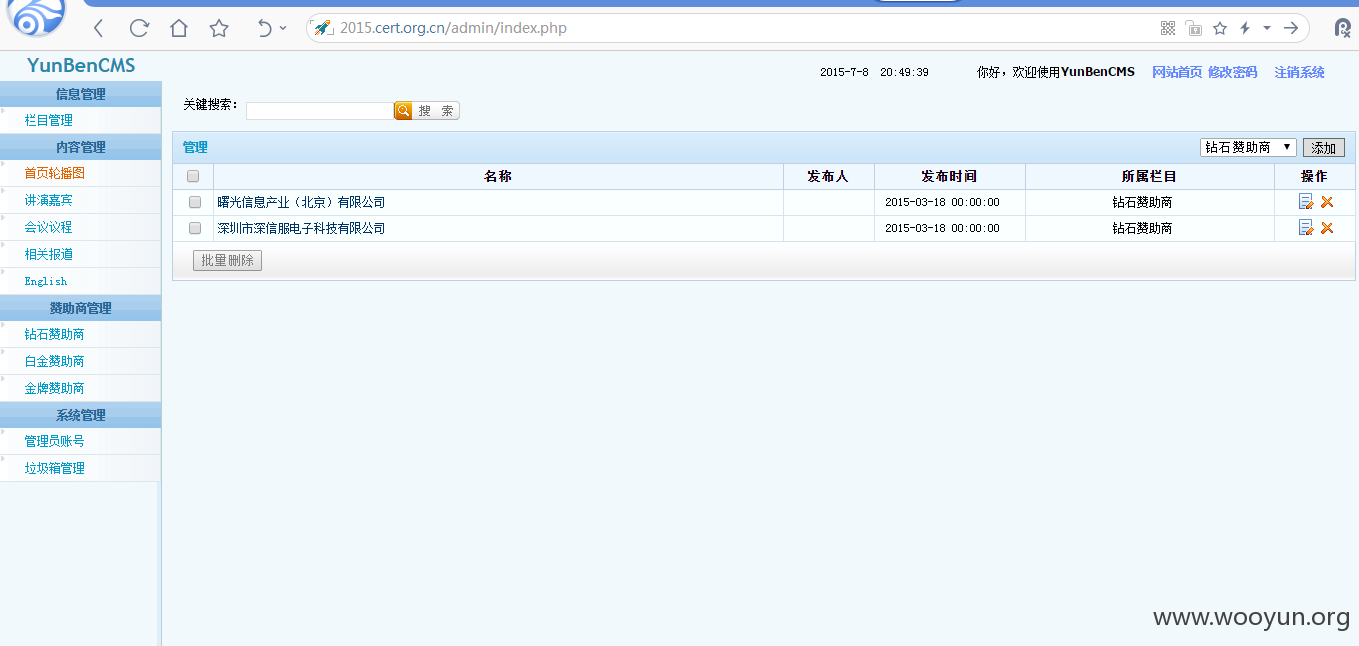Viewport: 1359px width, 646px height.
Task: Click the rocket icon before the URL
Action: [x=323, y=28]
